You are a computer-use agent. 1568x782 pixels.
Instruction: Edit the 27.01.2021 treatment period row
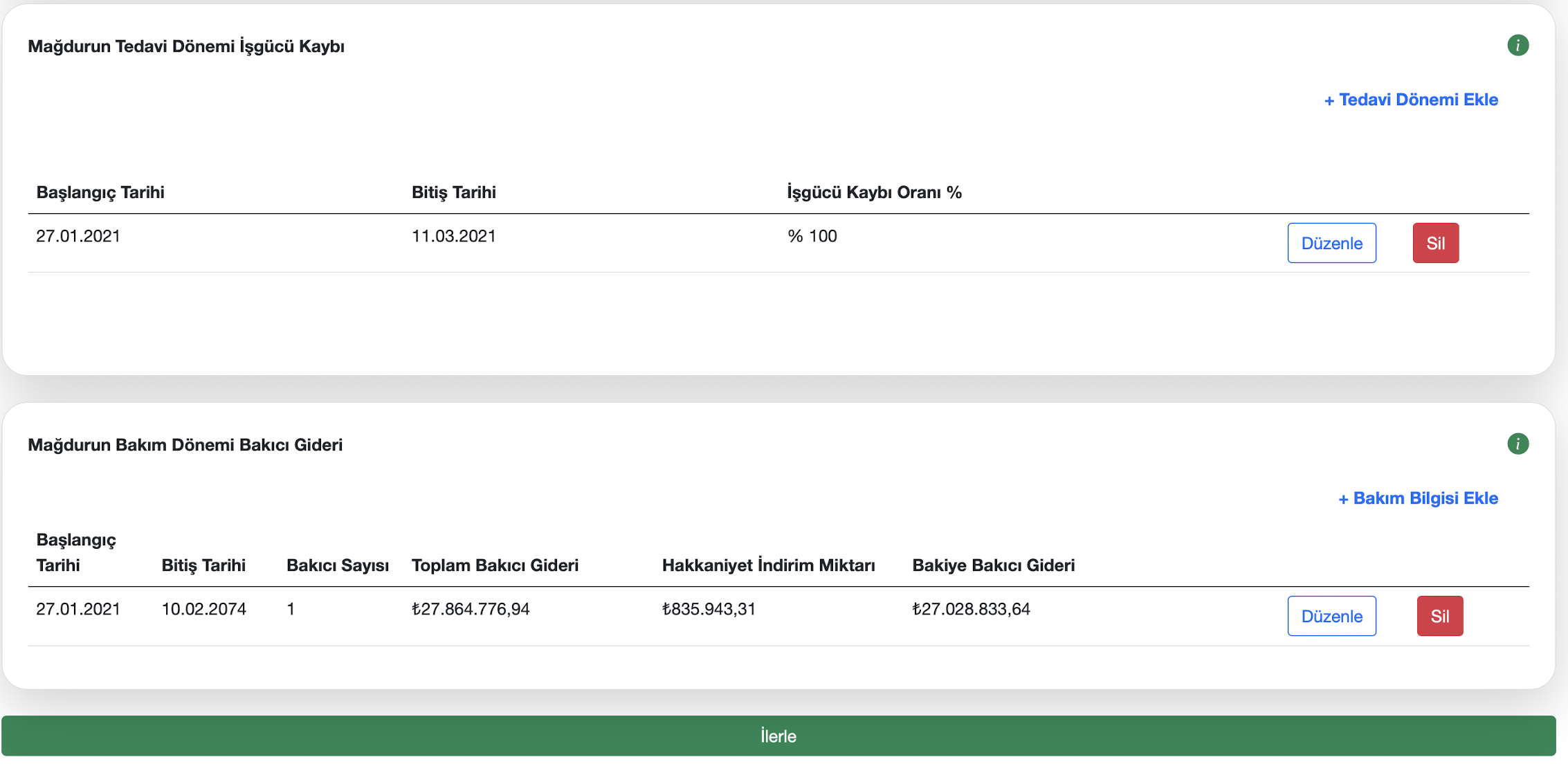tap(1331, 243)
